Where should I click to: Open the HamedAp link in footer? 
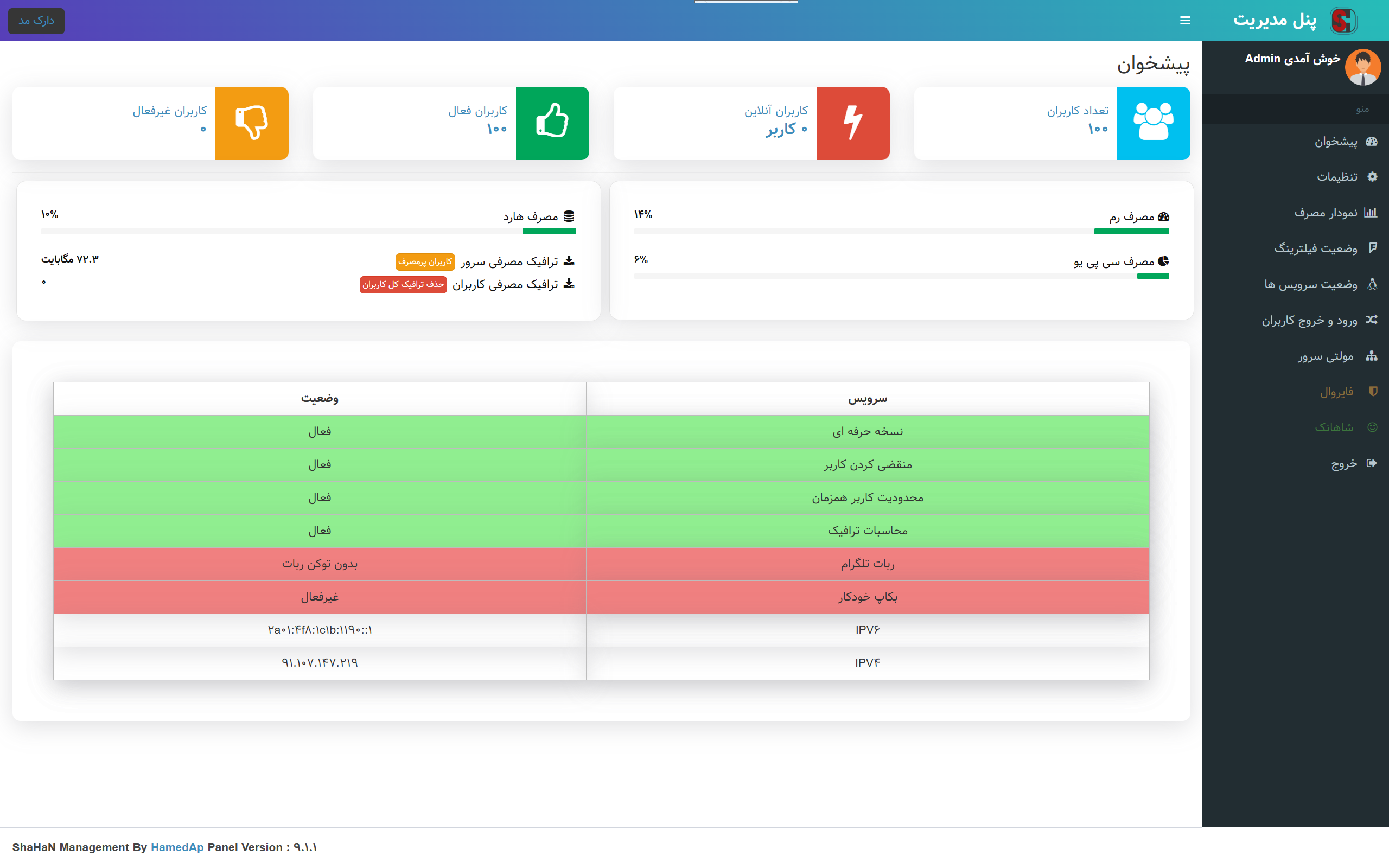pyautogui.click(x=177, y=847)
